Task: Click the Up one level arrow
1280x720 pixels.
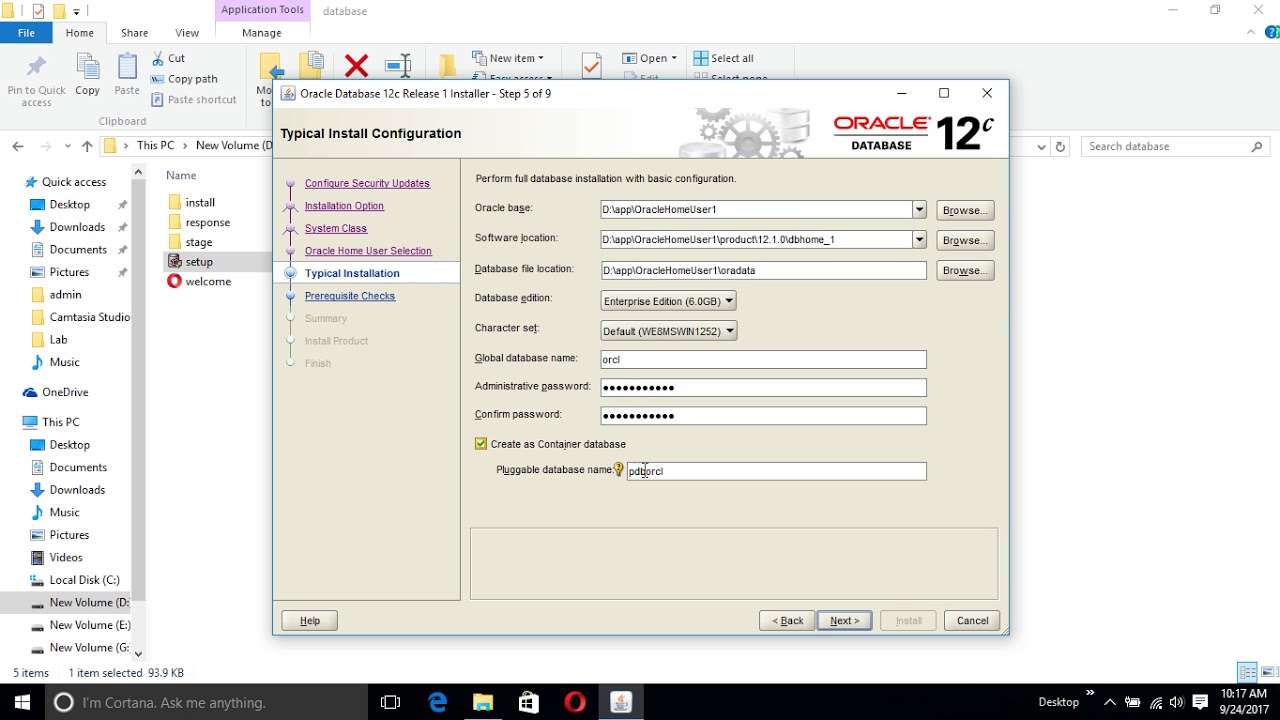Action: coord(87,146)
